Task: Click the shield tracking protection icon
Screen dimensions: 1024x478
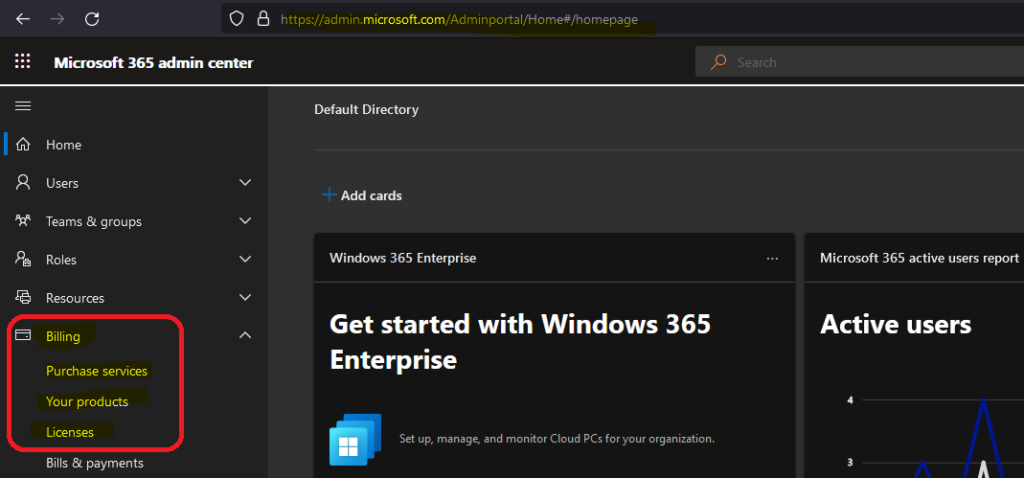Action: click(237, 18)
